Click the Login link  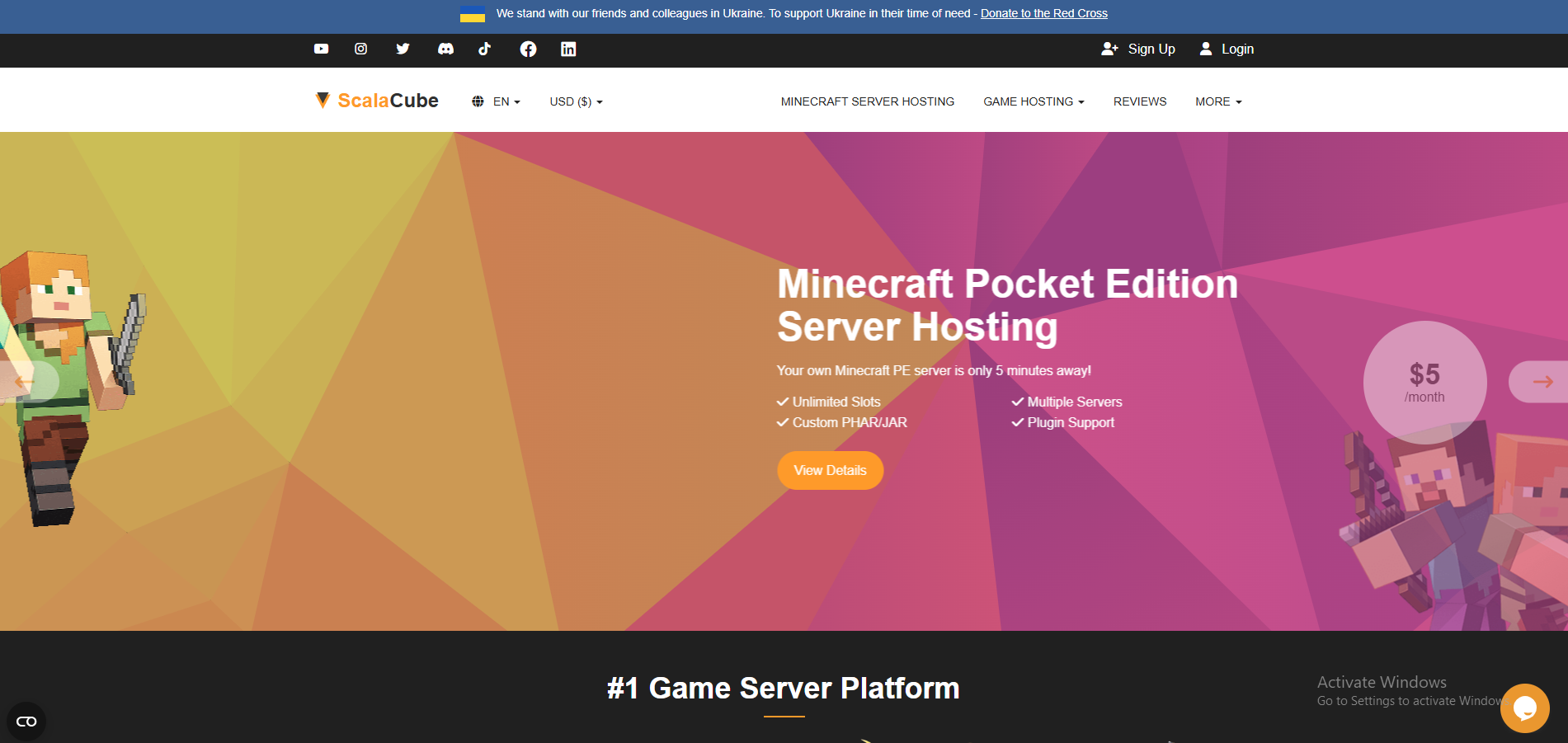(x=1237, y=49)
